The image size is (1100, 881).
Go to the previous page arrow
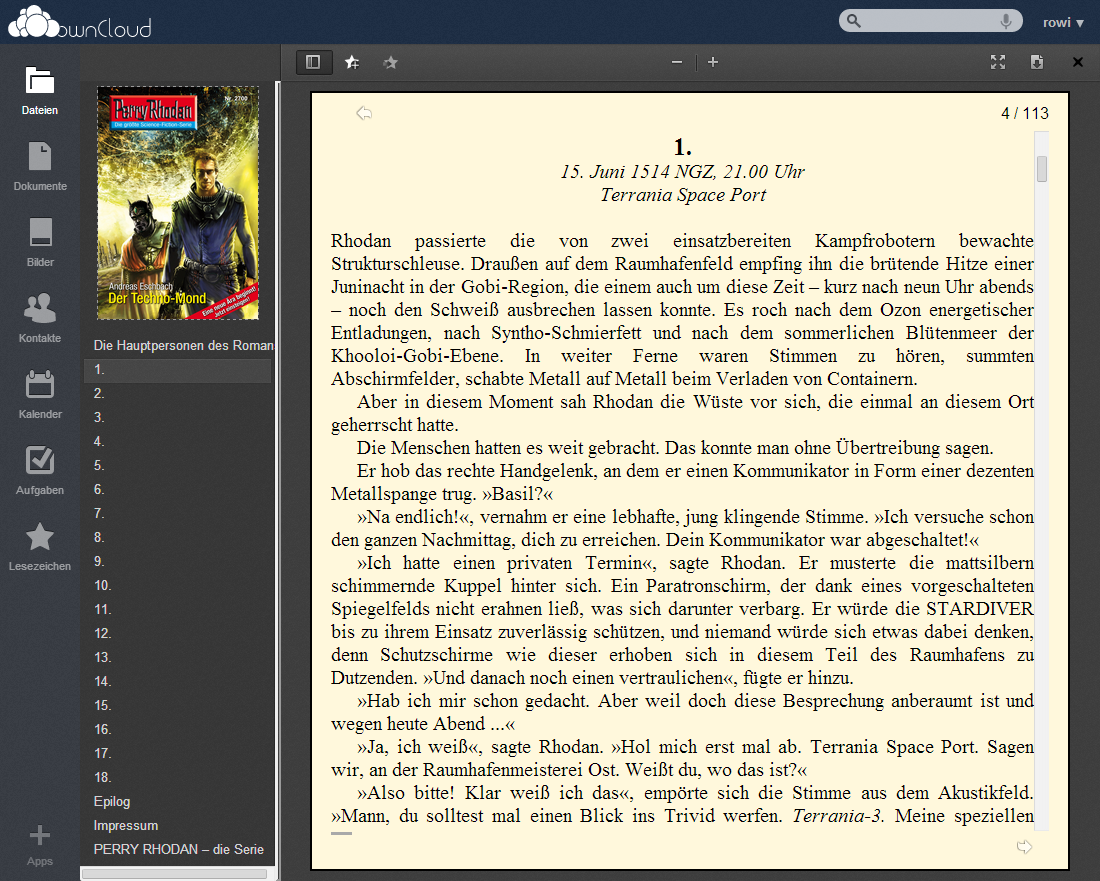[x=364, y=113]
